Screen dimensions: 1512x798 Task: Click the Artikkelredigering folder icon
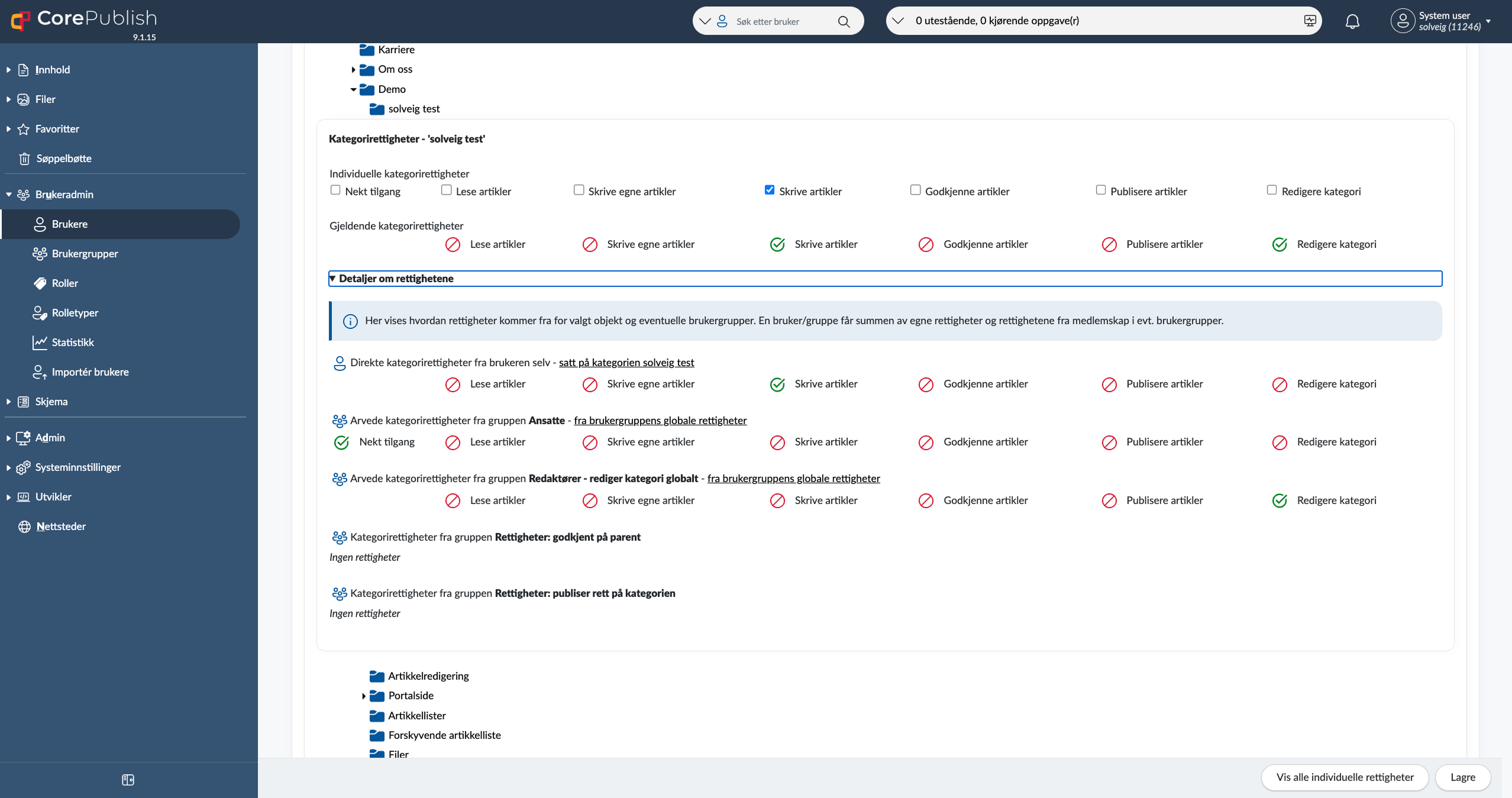click(x=377, y=676)
